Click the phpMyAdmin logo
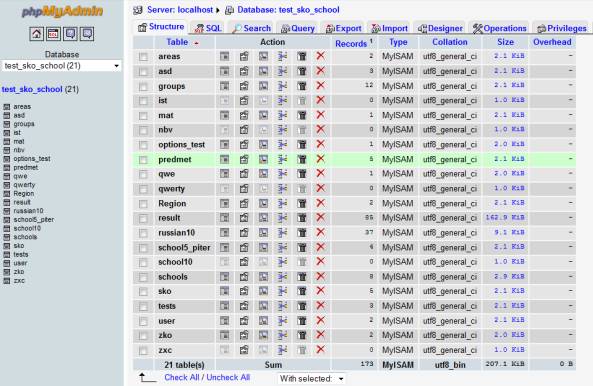593x386 pixels. coord(62,11)
